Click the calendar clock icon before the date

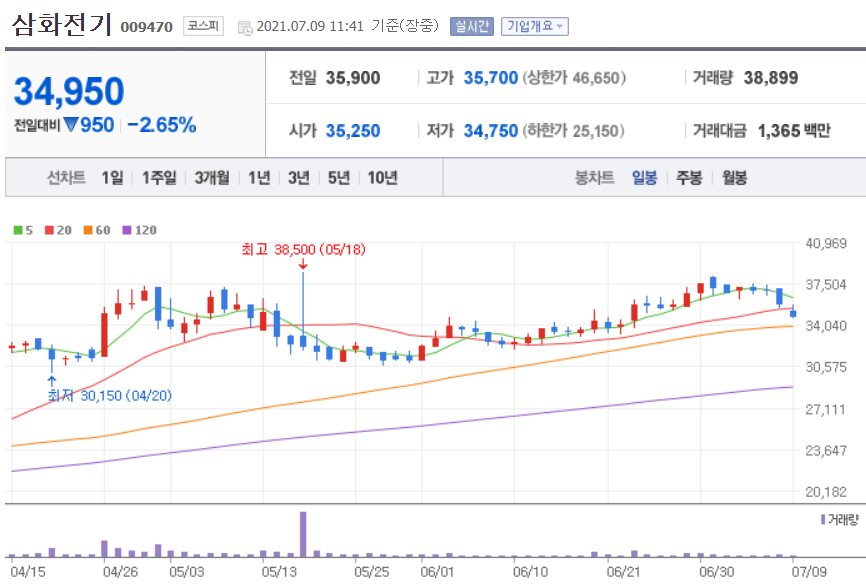[245, 28]
